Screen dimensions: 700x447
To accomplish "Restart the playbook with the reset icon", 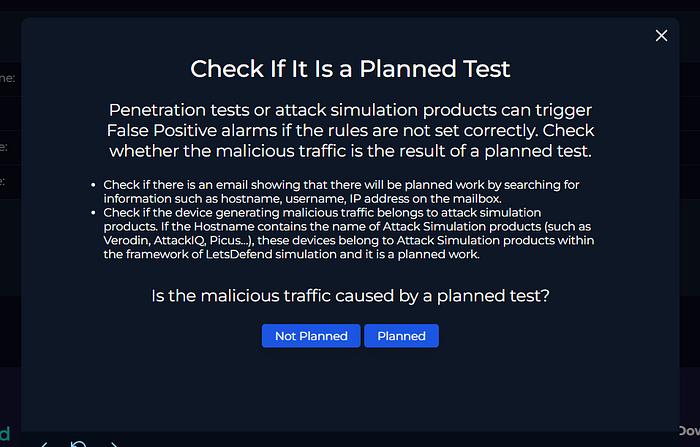I will (x=78, y=444).
